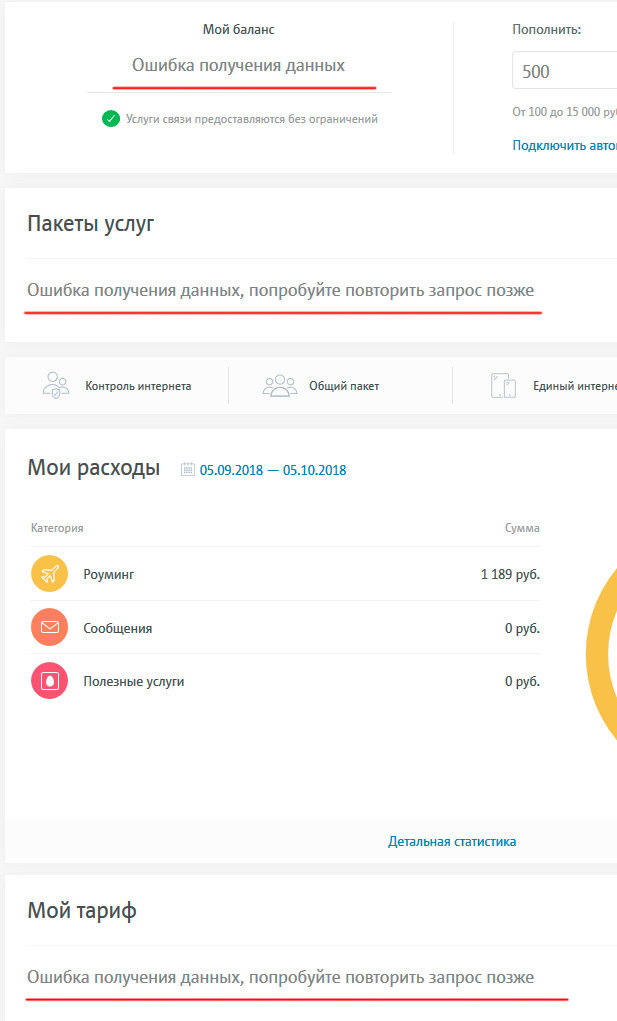This screenshot has width=617, height=1021.
Task: Click the Единый интернет devices icon
Action: coord(503,385)
